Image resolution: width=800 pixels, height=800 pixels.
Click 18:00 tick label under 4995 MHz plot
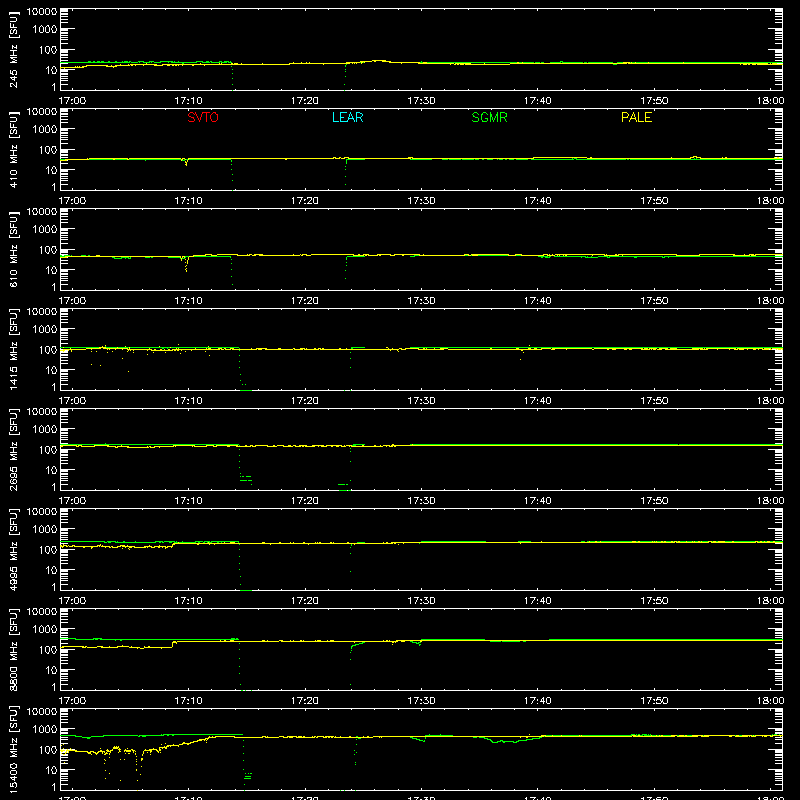tap(770, 601)
